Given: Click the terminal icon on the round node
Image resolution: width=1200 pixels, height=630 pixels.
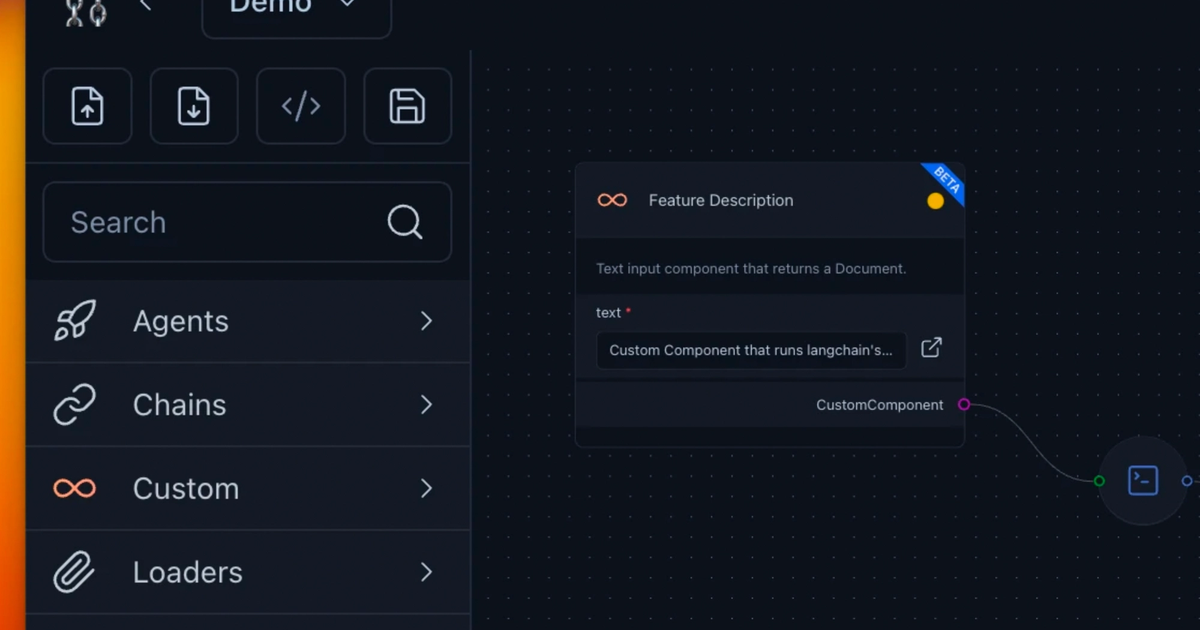Looking at the screenshot, I should click(x=1143, y=481).
